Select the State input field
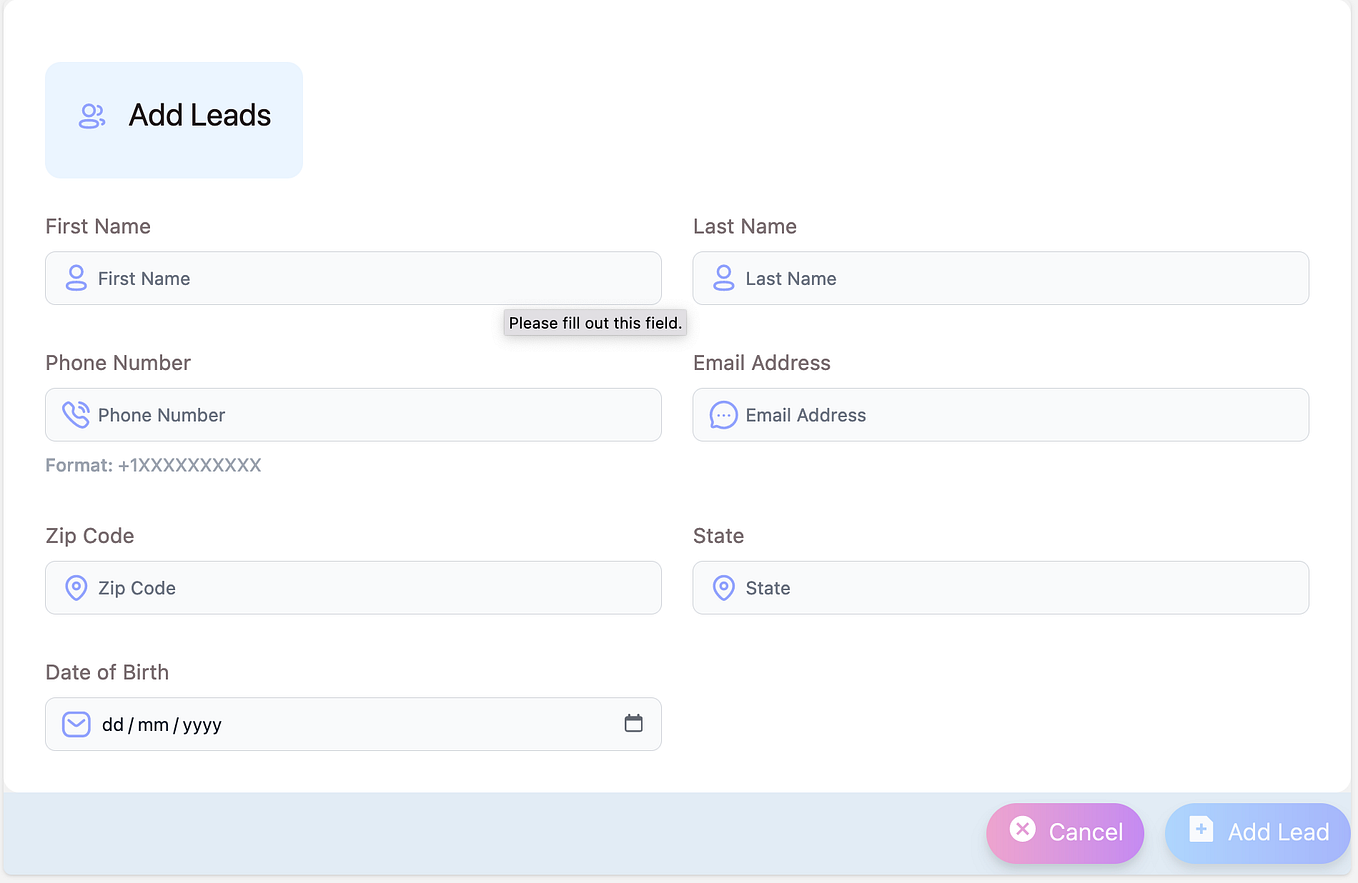 tap(950, 587)
